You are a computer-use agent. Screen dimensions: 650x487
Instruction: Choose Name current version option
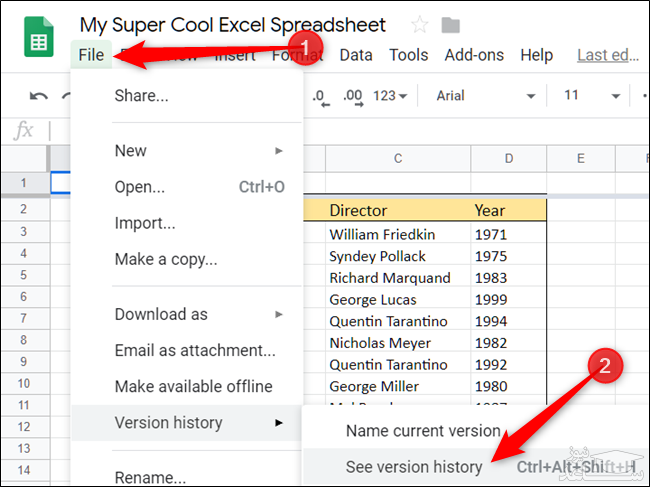coord(423,431)
